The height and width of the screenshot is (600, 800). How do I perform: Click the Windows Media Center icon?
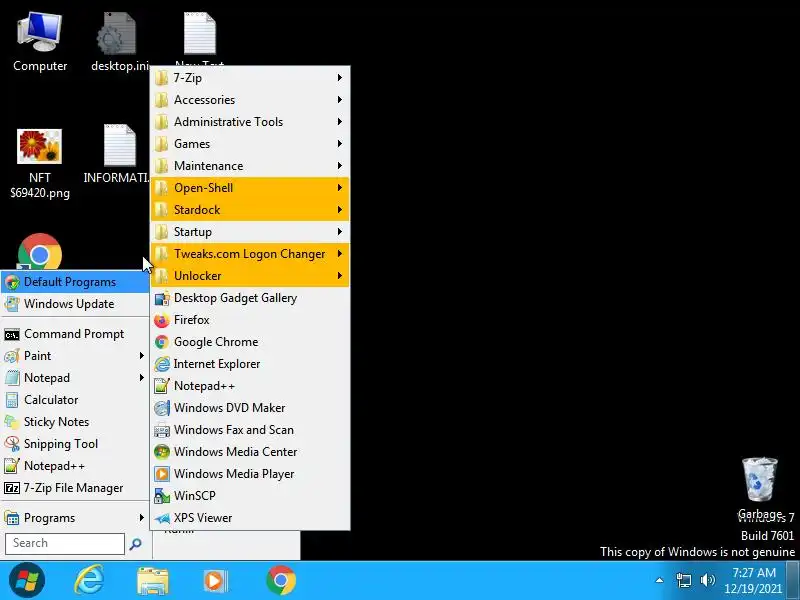(x=162, y=452)
